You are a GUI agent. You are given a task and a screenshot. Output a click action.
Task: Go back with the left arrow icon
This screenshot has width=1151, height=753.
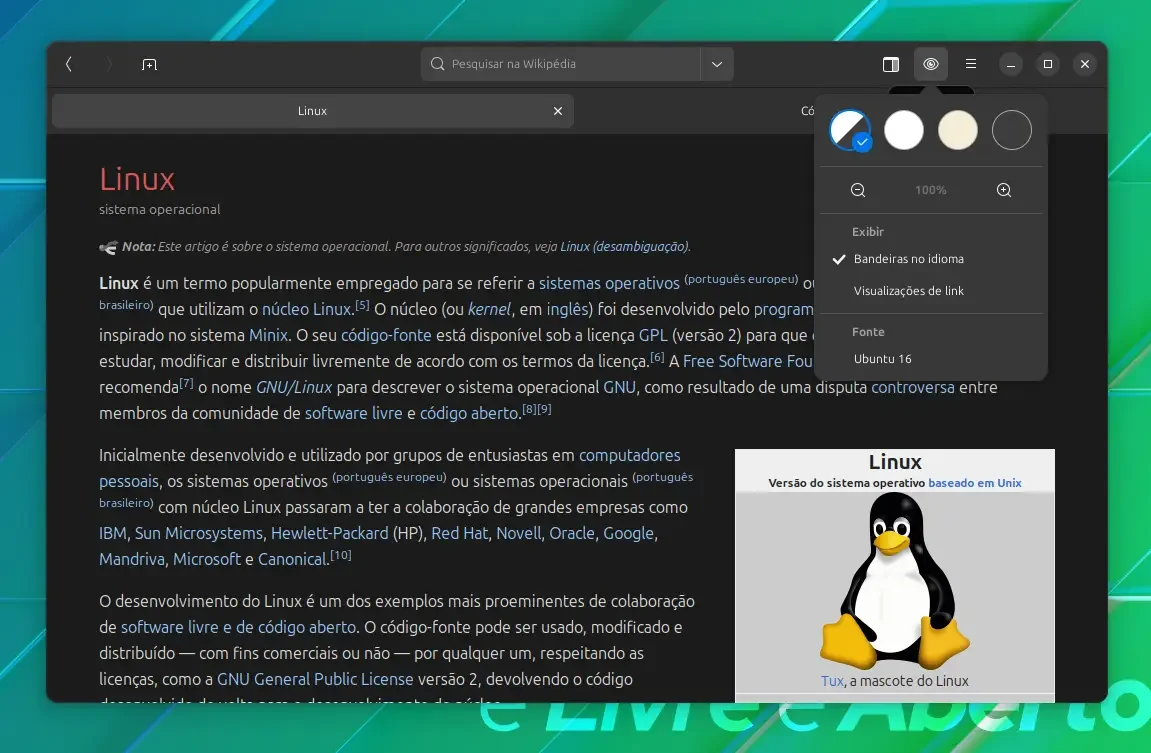point(69,65)
